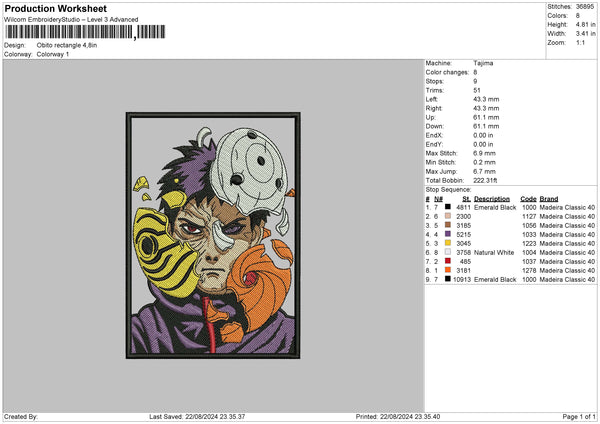Click the 'Right:' measurement label
The height and width of the screenshot is (424, 600).
434,108
